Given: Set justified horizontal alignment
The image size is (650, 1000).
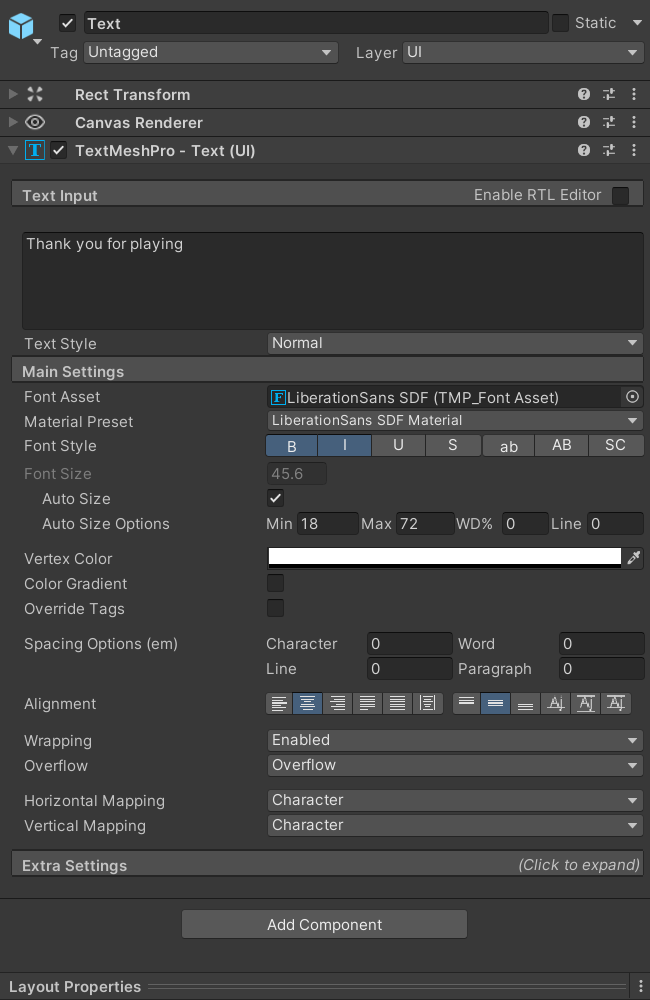Looking at the screenshot, I should (x=367, y=703).
